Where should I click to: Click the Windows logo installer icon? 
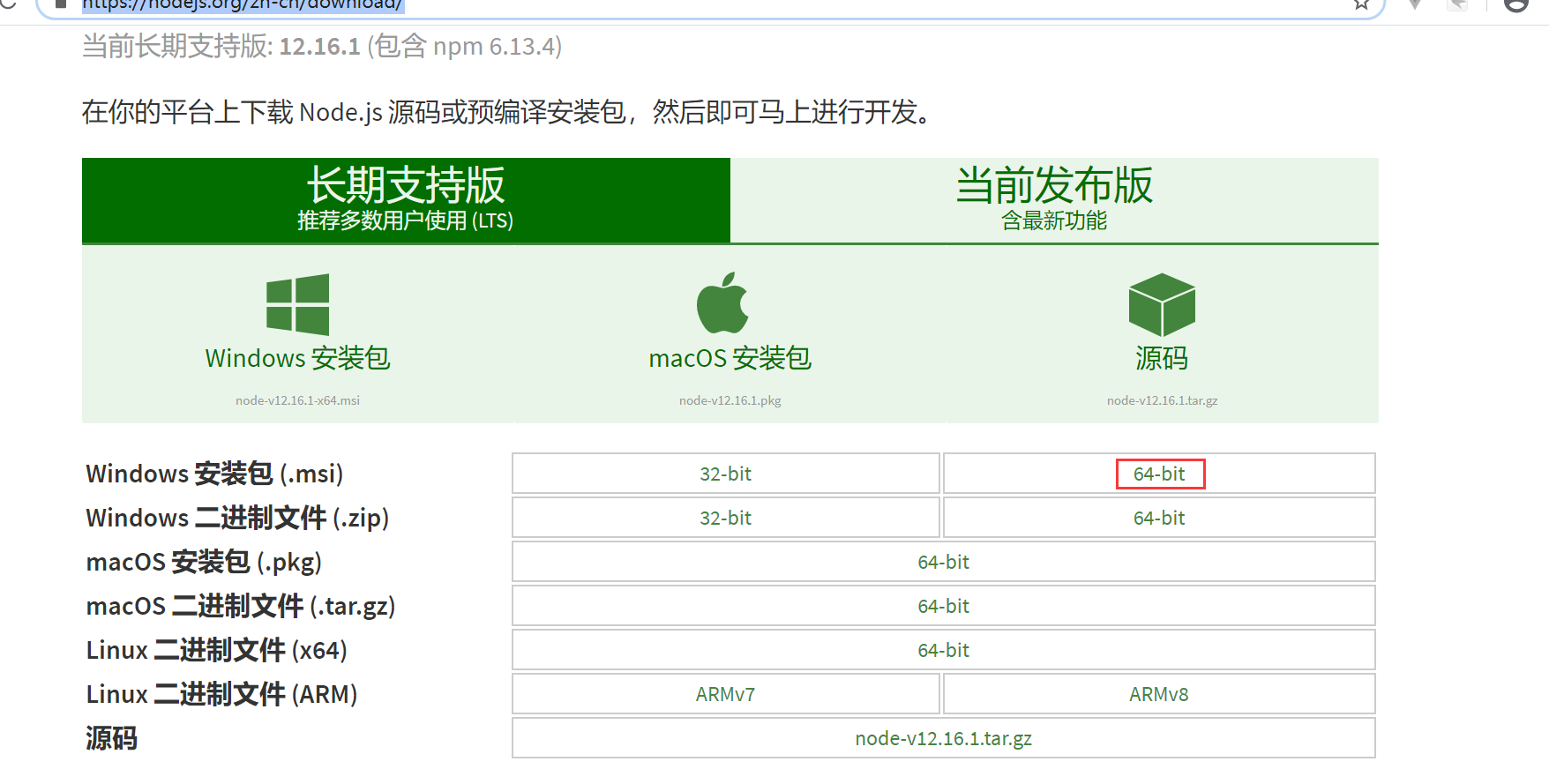(298, 304)
